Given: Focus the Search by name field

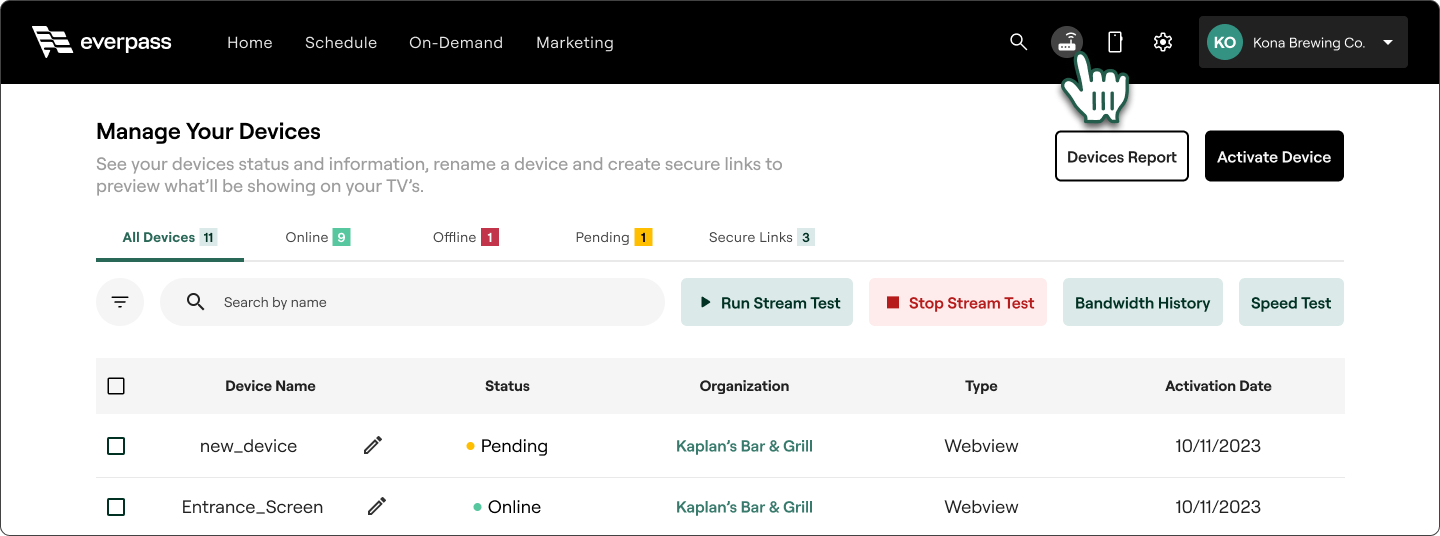Looking at the screenshot, I should [x=412, y=302].
